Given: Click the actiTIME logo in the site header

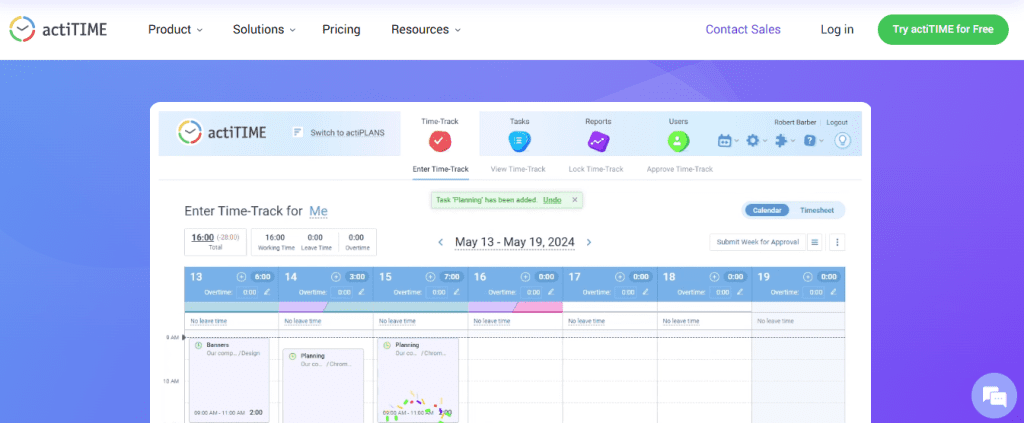Looking at the screenshot, I should pyautogui.click(x=58, y=29).
